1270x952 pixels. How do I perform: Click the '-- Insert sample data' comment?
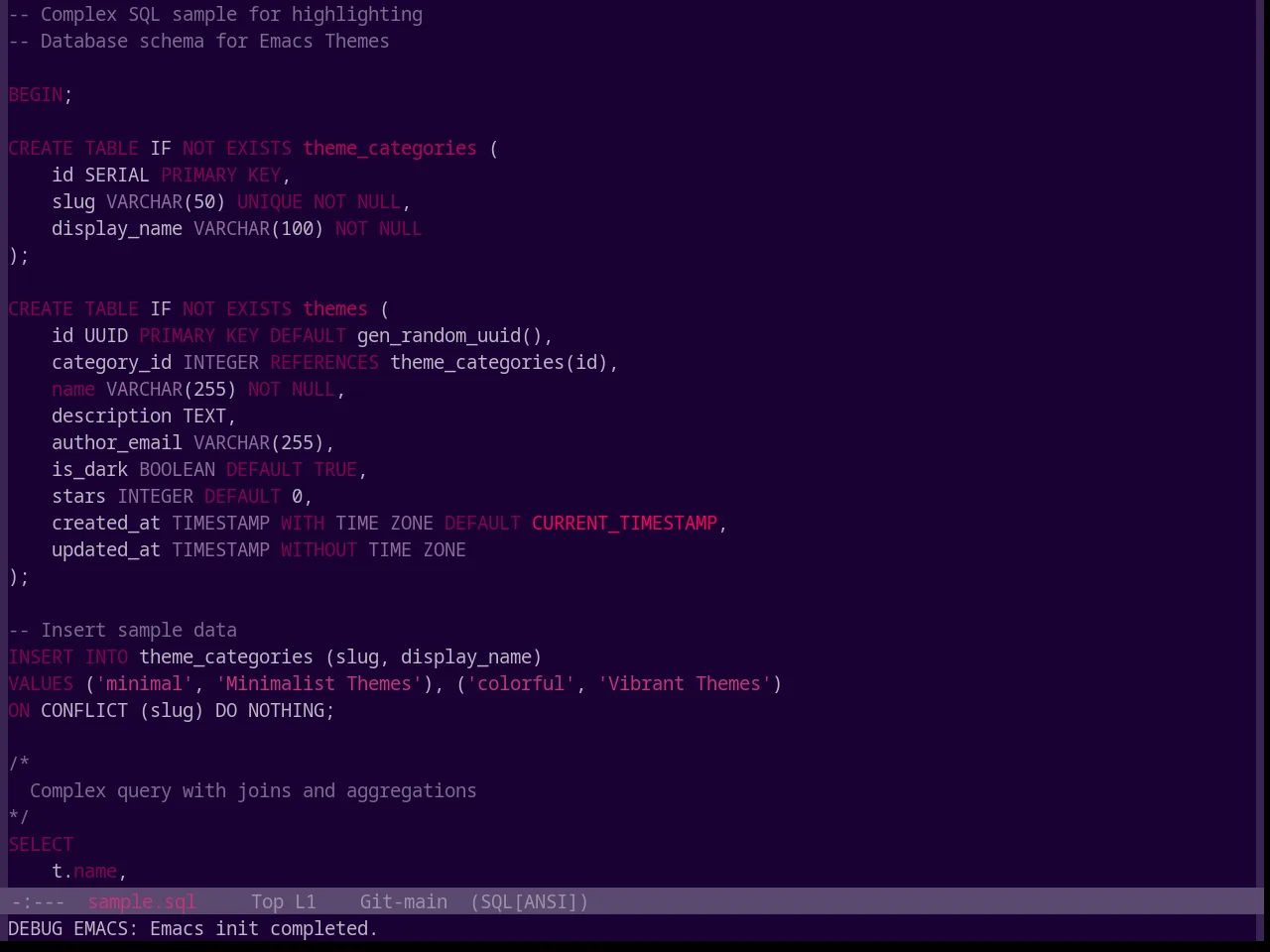[x=123, y=631]
